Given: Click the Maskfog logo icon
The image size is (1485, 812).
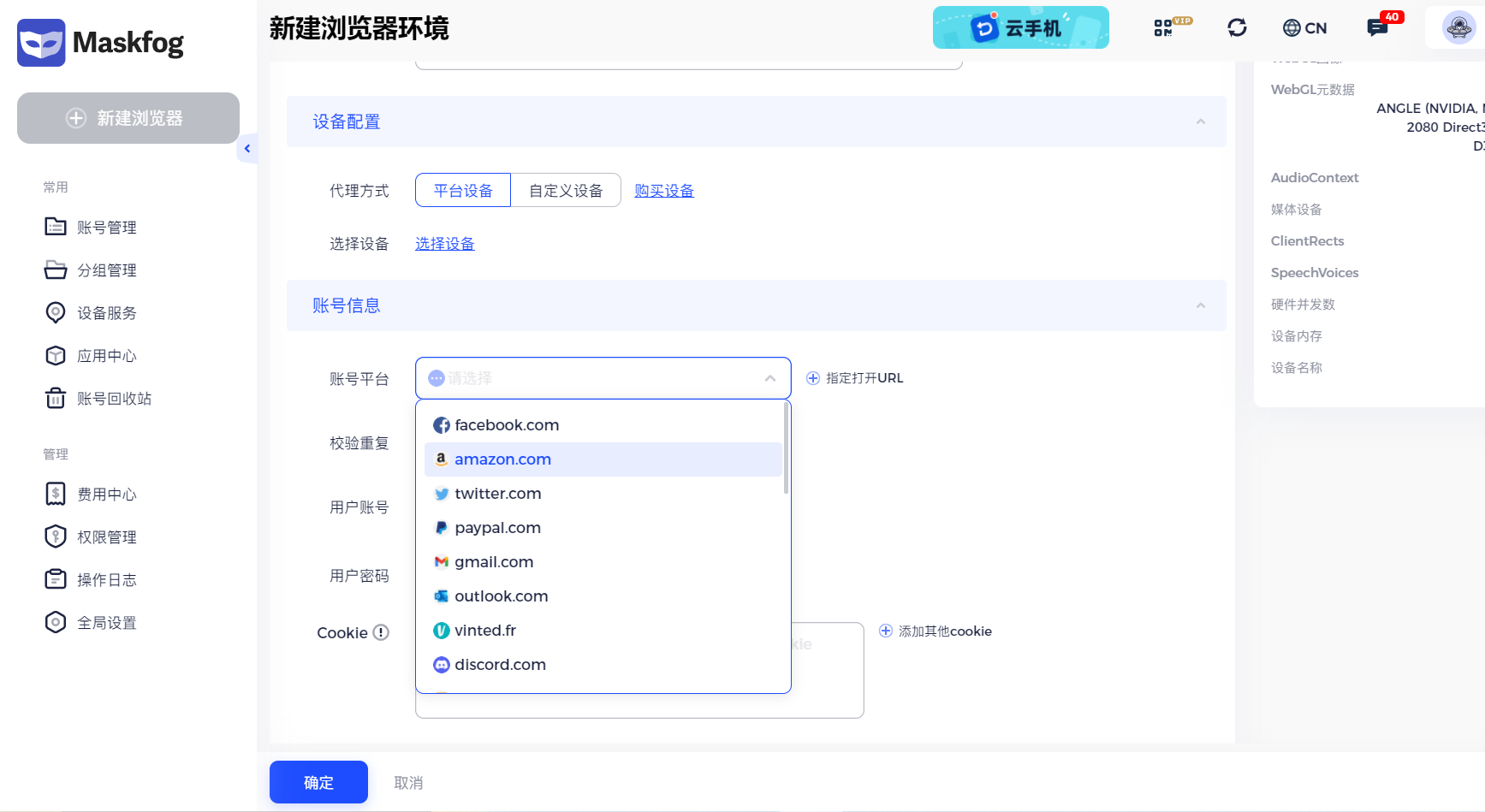Looking at the screenshot, I should 41,42.
